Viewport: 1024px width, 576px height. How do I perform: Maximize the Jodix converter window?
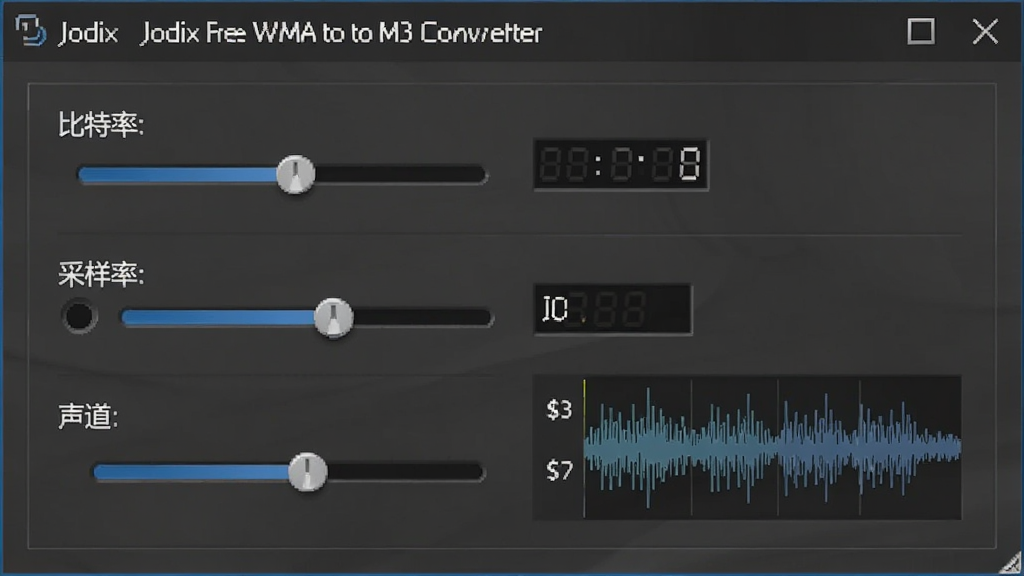[921, 31]
